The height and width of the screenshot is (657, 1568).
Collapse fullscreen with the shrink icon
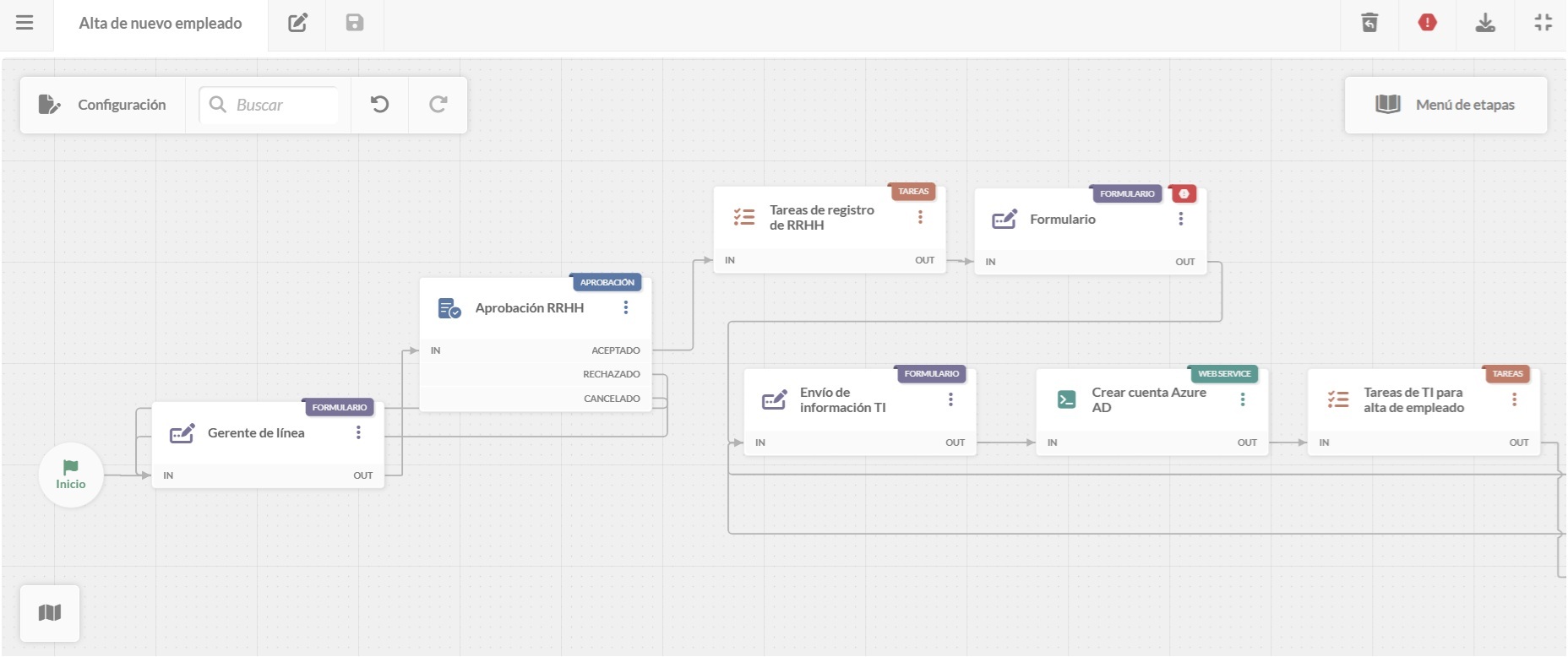(1543, 23)
